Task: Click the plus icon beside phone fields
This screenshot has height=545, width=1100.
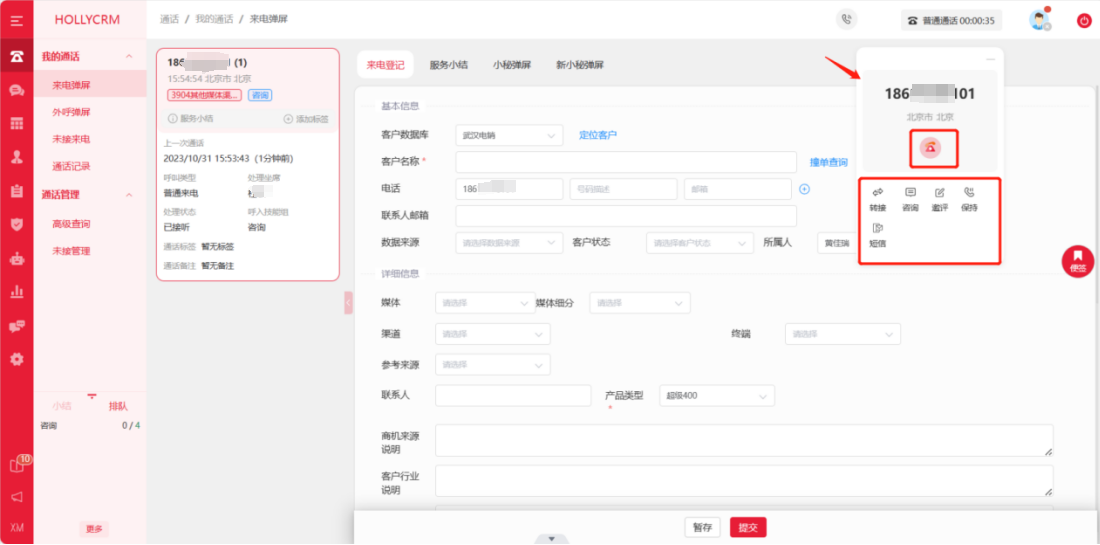Action: click(805, 189)
